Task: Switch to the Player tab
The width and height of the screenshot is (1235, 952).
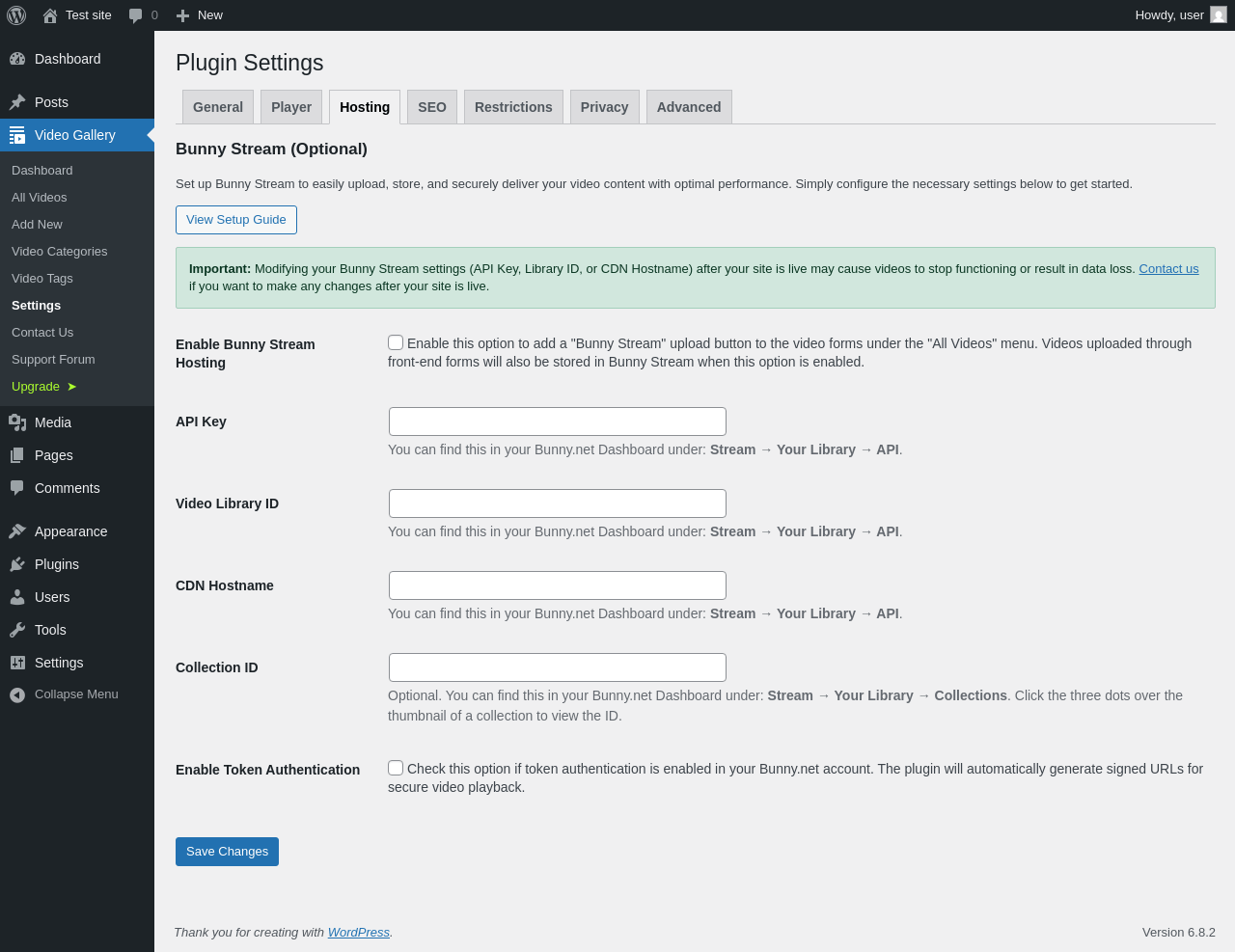Action: (x=291, y=107)
